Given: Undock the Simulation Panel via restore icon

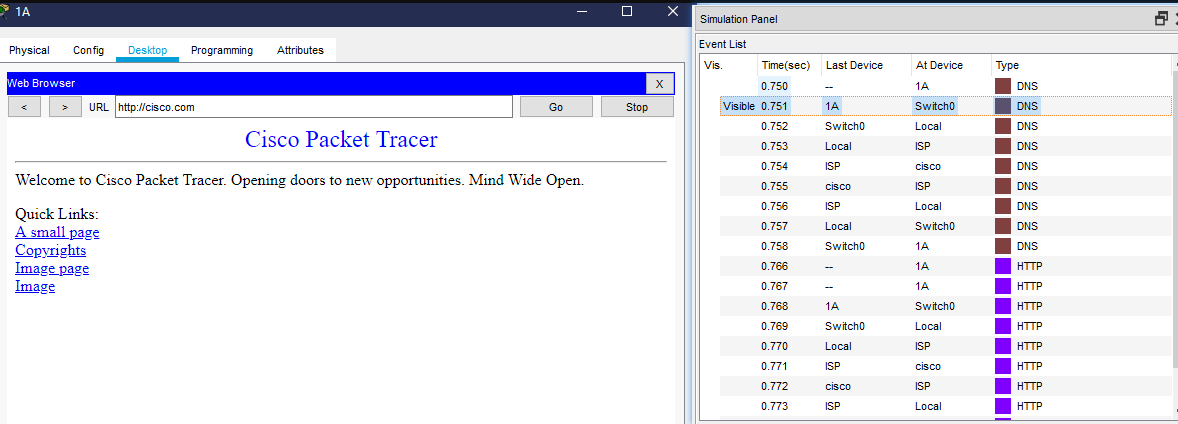Looking at the screenshot, I should point(1161,20).
